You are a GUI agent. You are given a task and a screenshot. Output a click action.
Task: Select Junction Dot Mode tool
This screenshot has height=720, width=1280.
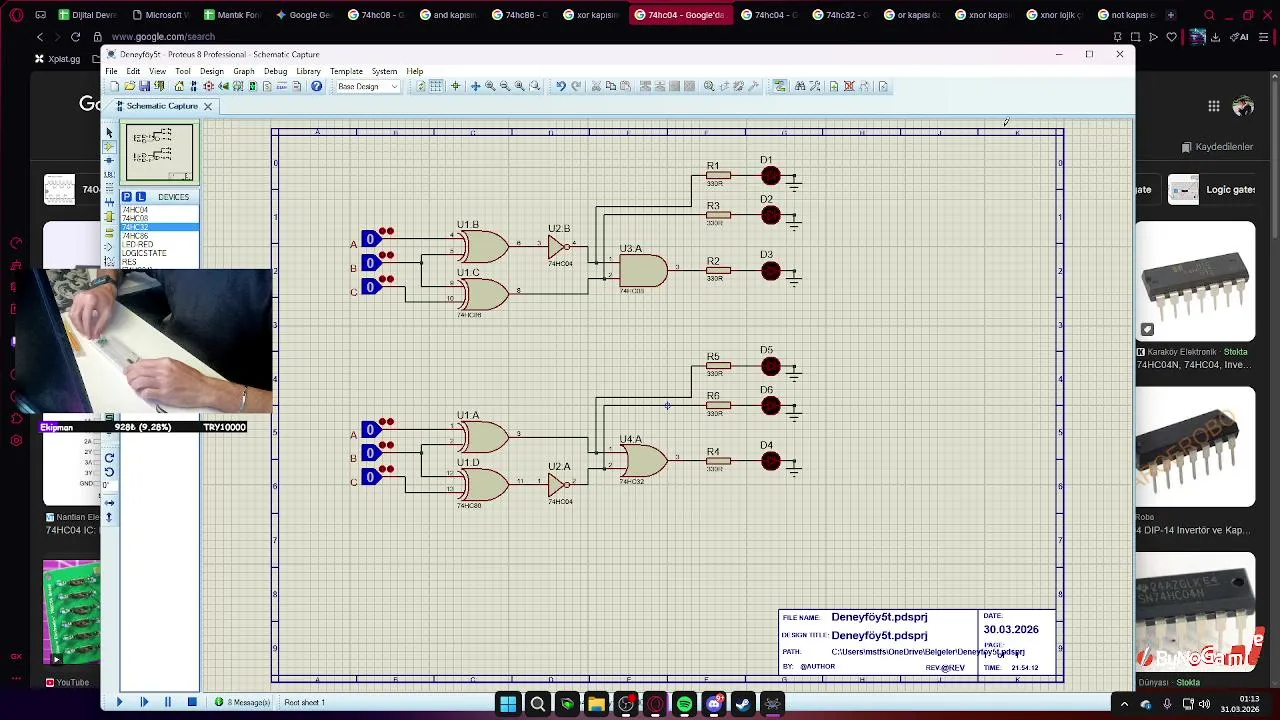109,160
